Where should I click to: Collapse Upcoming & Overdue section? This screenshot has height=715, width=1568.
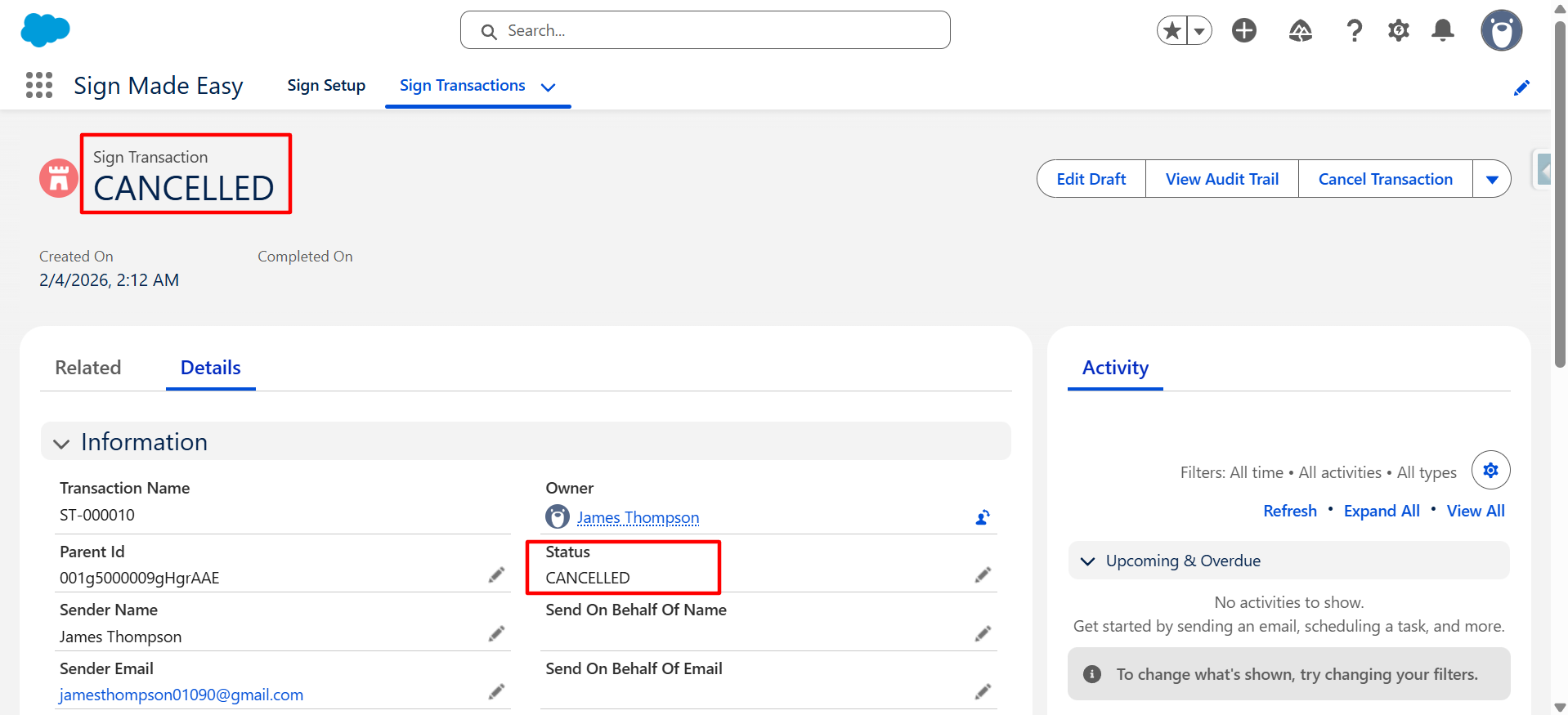click(x=1088, y=561)
